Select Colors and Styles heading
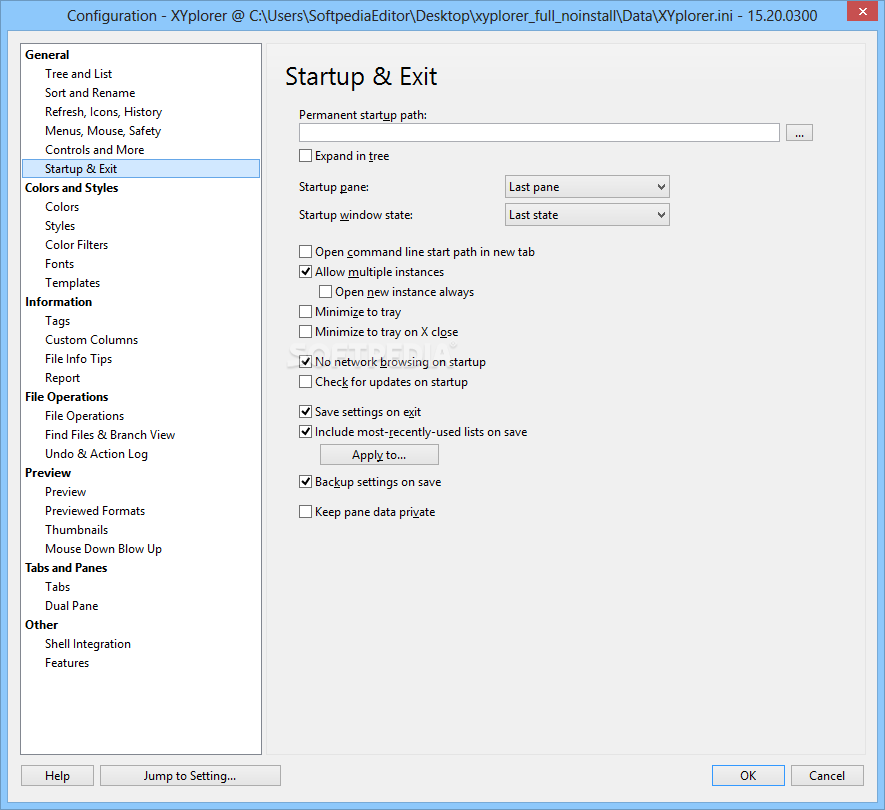The width and height of the screenshot is (885, 810). (x=72, y=188)
